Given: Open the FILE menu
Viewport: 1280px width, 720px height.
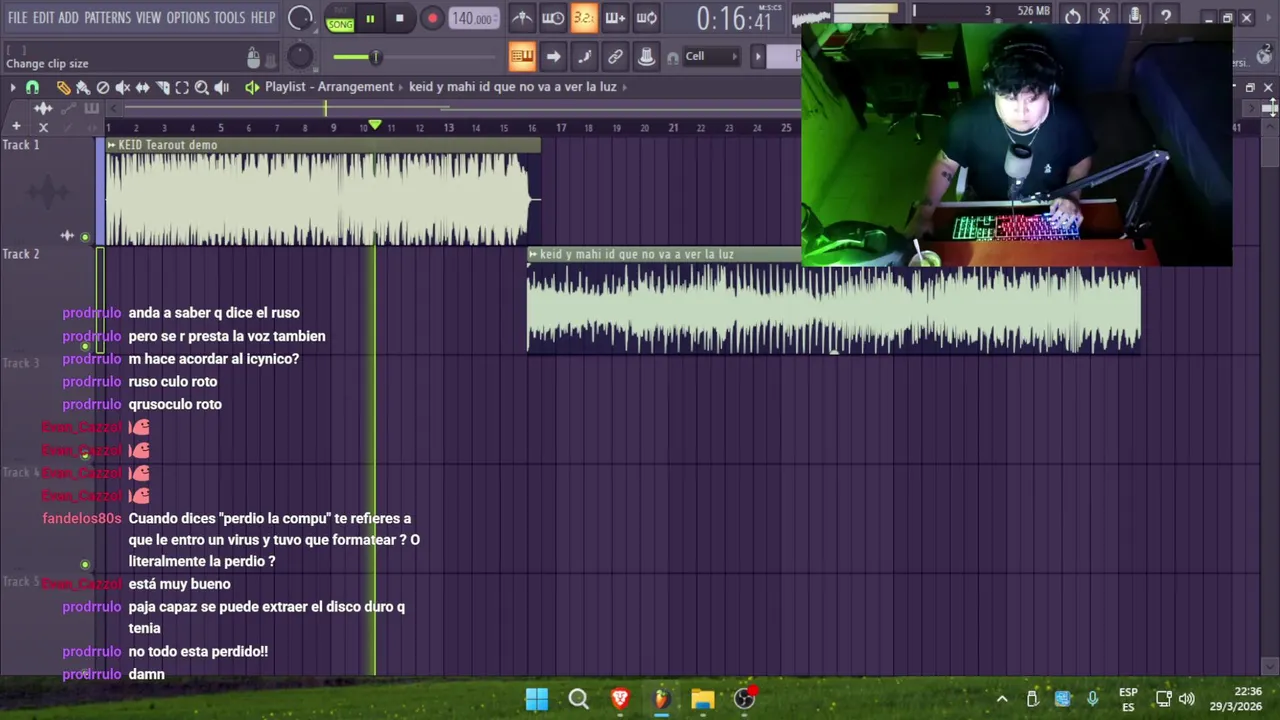Looking at the screenshot, I should click(18, 18).
